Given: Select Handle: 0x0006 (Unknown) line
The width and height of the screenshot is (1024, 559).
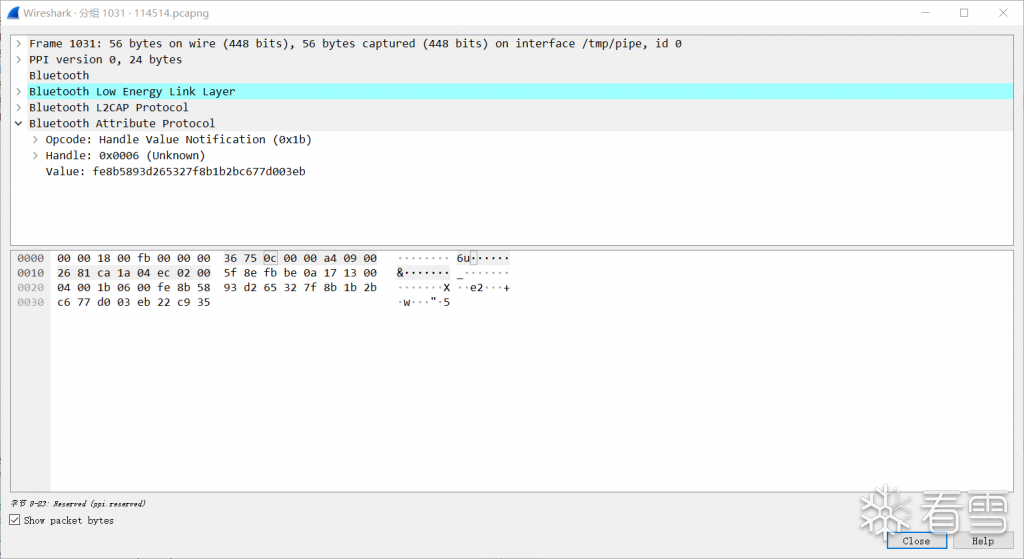Looking at the screenshot, I should pos(125,155).
